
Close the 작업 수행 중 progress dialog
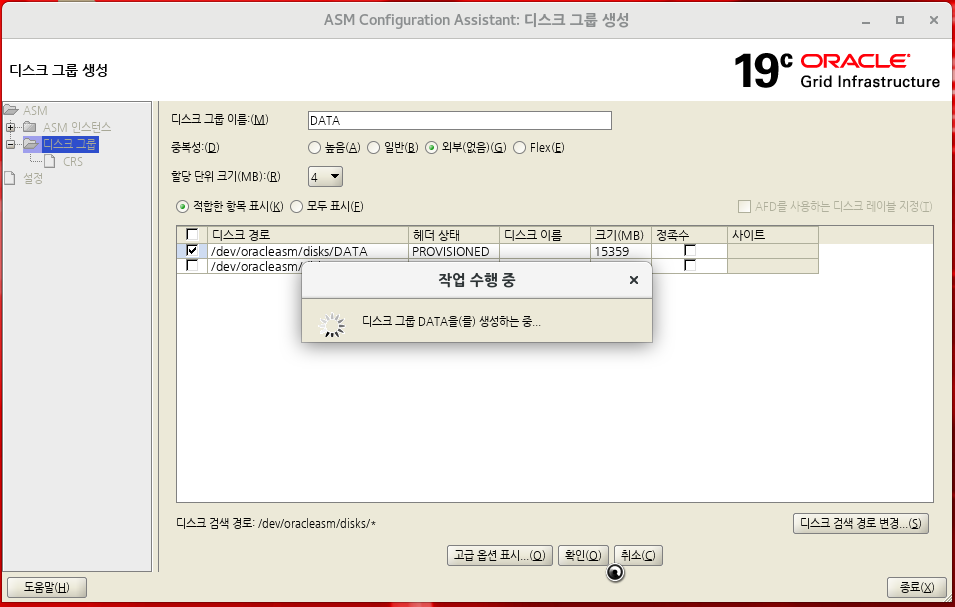click(633, 280)
